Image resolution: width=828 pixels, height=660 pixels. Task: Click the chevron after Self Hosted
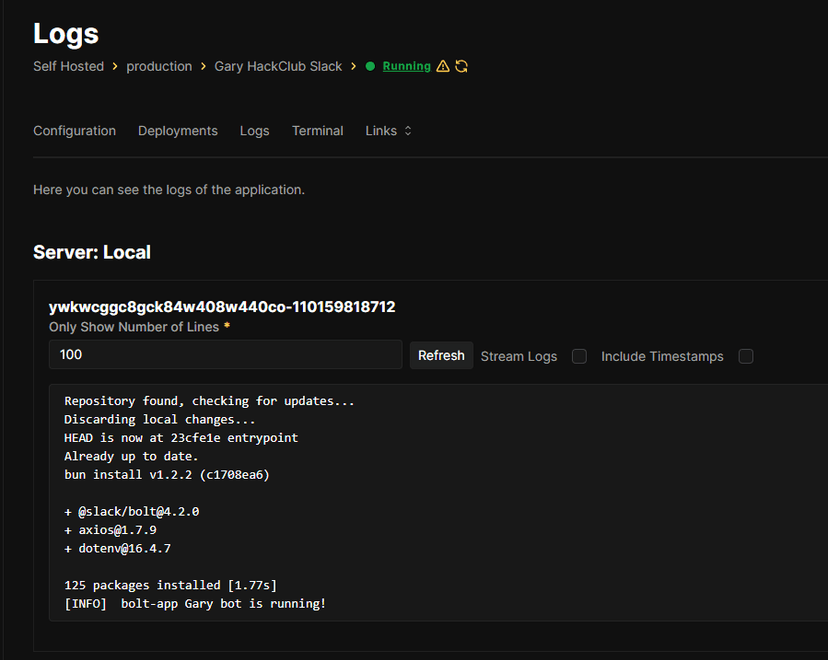[x=115, y=67]
